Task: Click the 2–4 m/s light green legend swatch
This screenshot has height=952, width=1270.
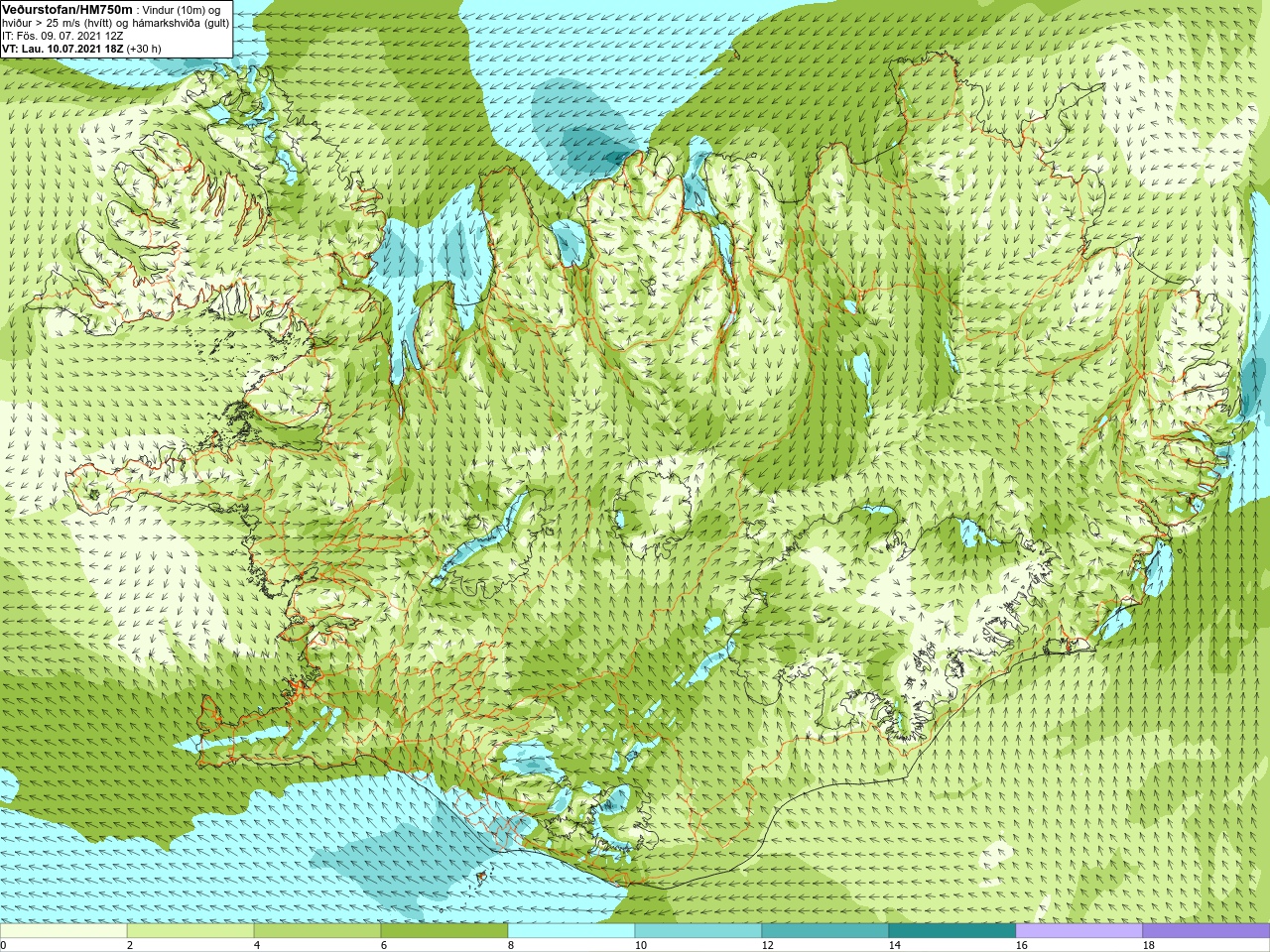Action: pyautogui.click(x=190, y=931)
